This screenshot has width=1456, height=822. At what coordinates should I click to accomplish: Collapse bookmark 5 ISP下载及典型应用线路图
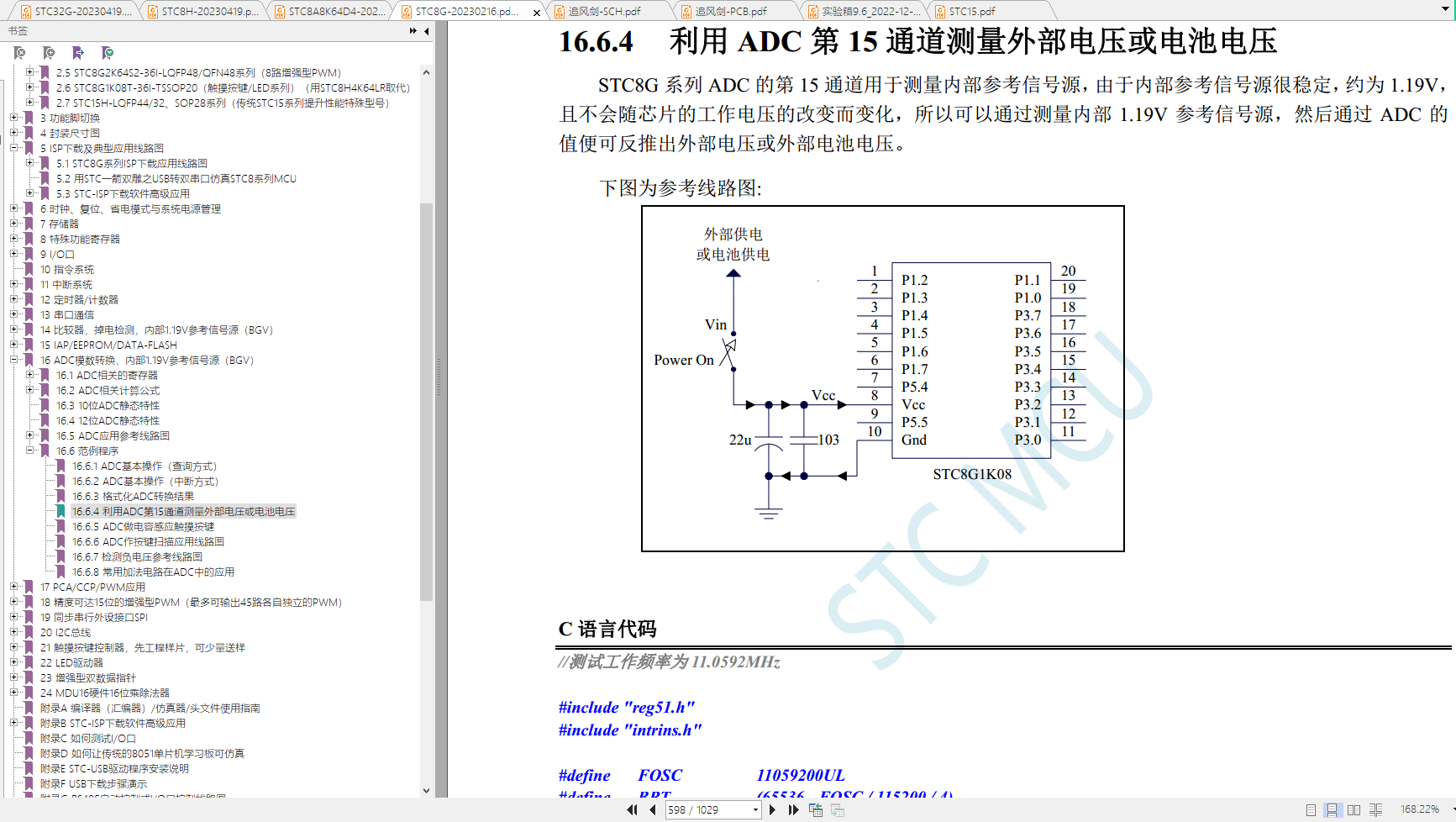(13, 148)
